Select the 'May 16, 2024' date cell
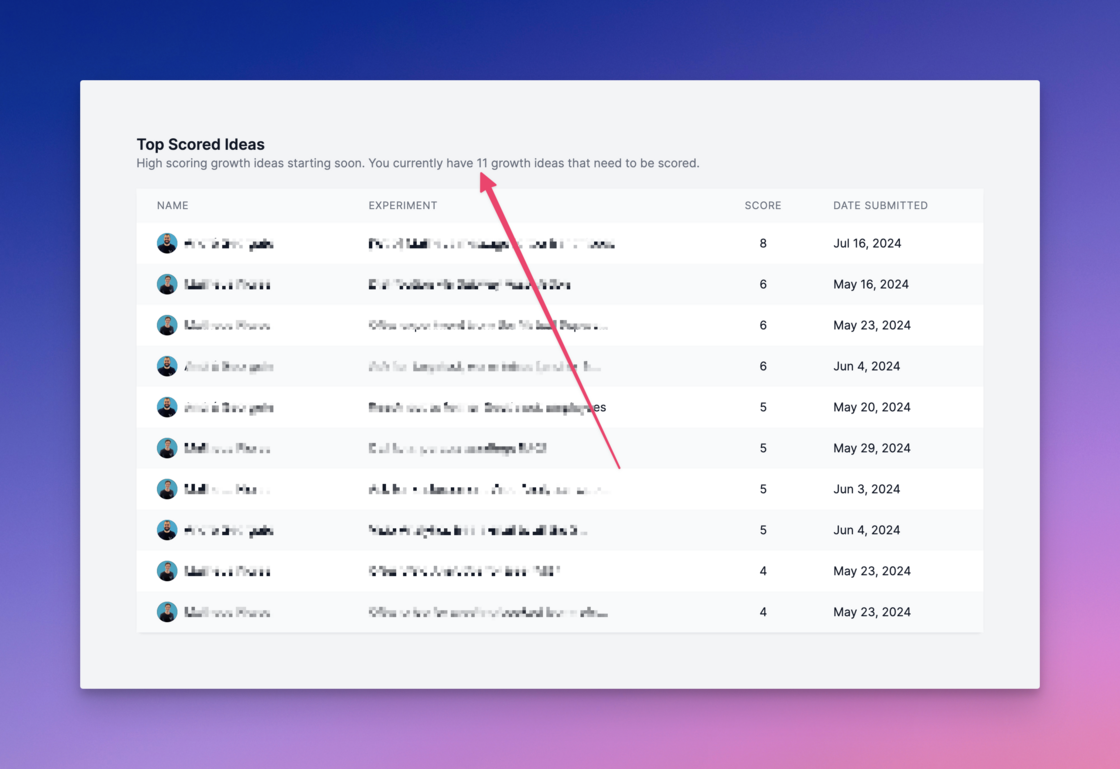The height and width of the screenshot is (769, 1120). 871,284
